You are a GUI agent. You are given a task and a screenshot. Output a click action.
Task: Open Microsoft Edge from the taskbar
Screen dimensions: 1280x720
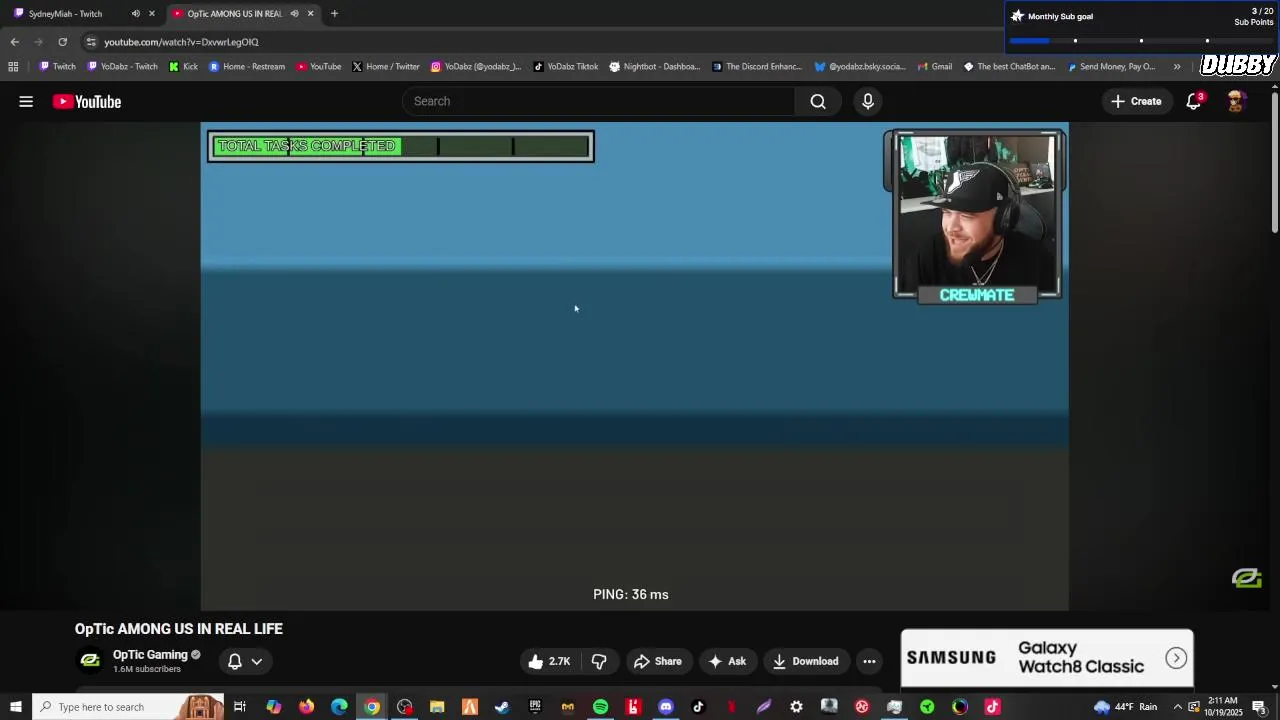(339, 707)
